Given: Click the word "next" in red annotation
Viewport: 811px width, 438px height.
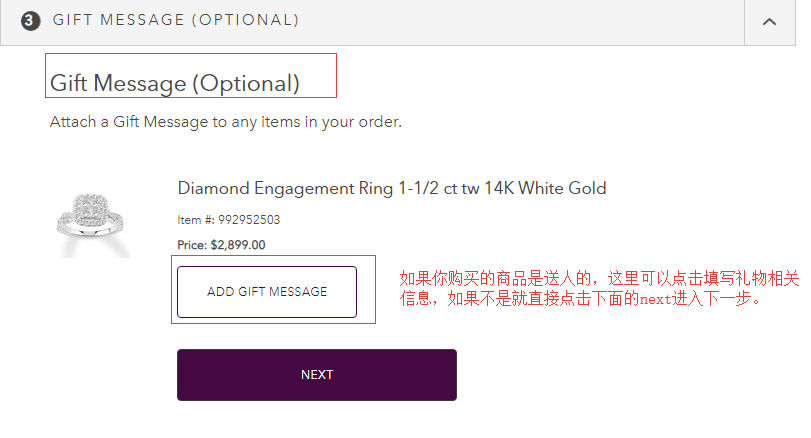Looking at the screenshot, I should (x=652, y=298).
